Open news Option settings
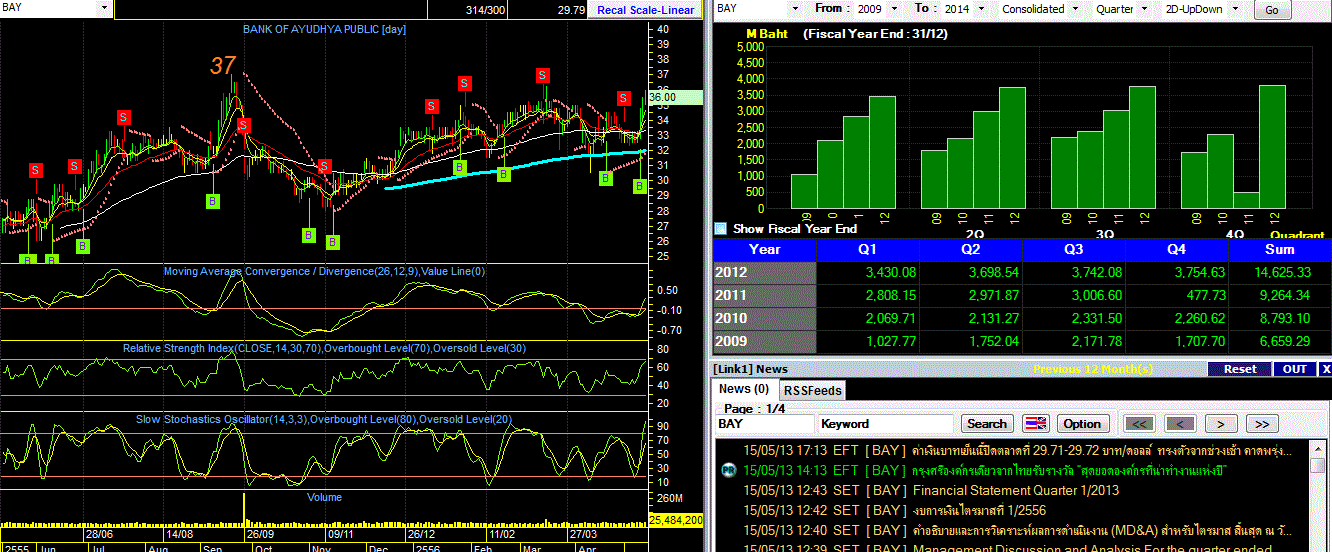The height and width of the screenshot is (552, 1332). pyautogui.click(x=1081, y=424)
